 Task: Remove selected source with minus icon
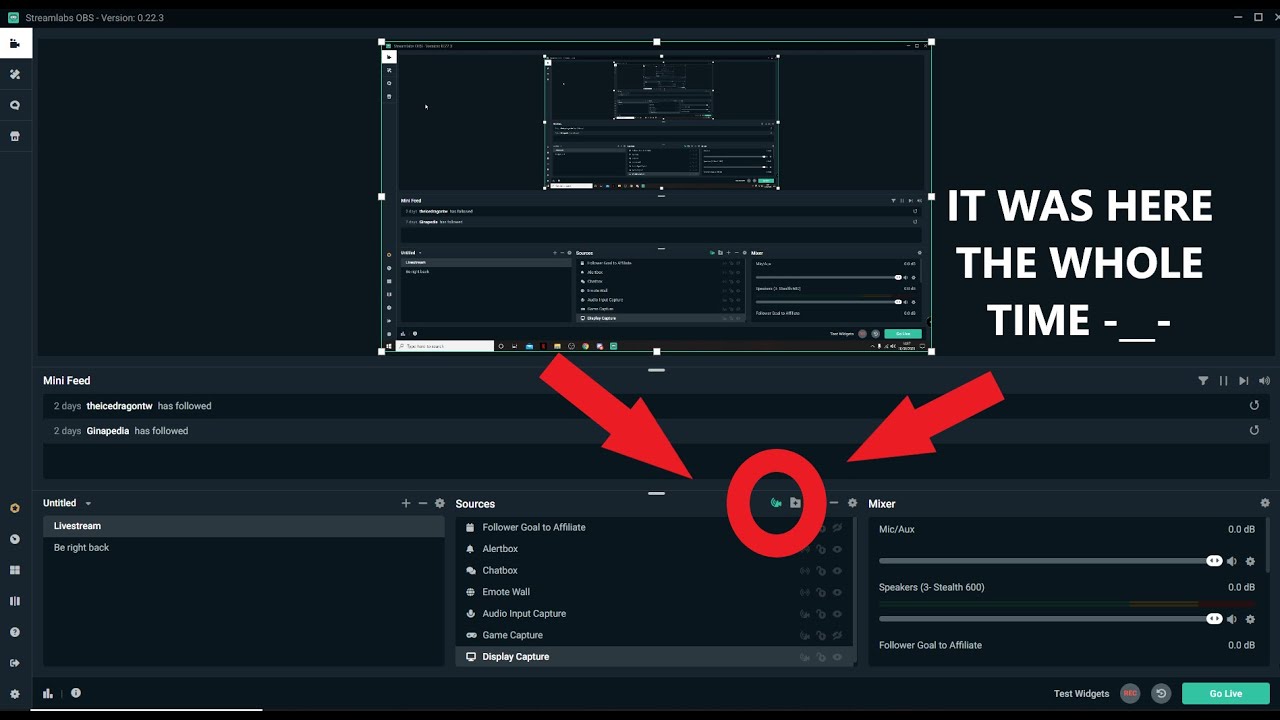coord(835,503)
